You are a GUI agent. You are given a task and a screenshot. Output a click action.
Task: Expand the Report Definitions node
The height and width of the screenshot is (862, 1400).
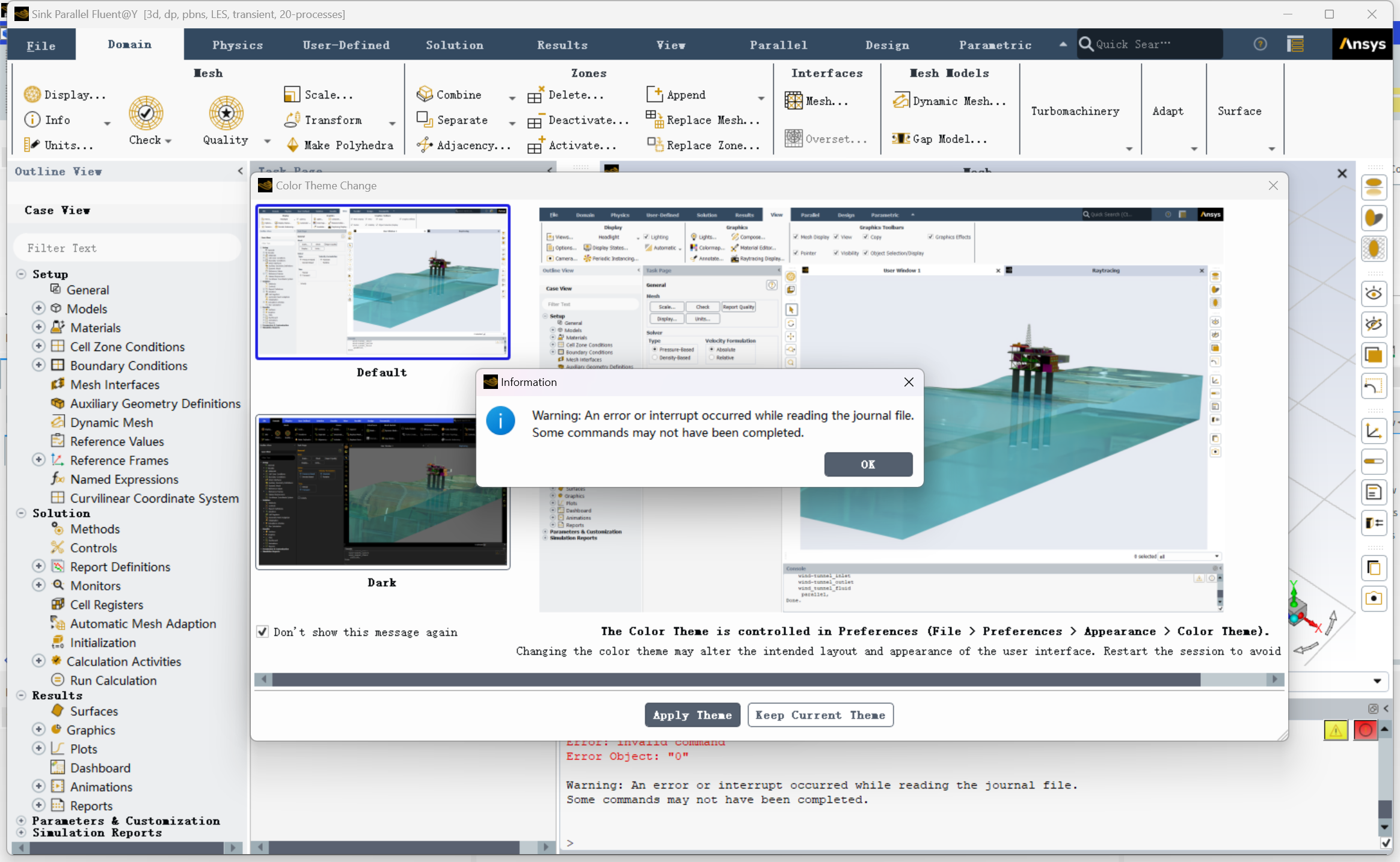coord(38,566)
